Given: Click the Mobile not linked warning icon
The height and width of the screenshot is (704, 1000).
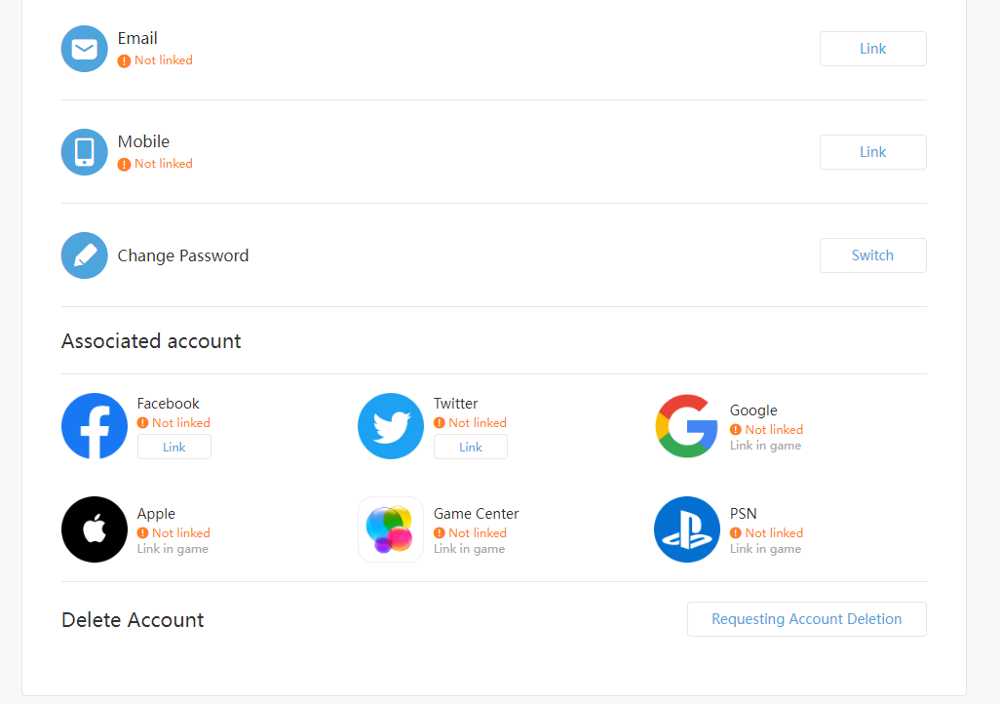Looking at the screenshot, I should [124, 164].
